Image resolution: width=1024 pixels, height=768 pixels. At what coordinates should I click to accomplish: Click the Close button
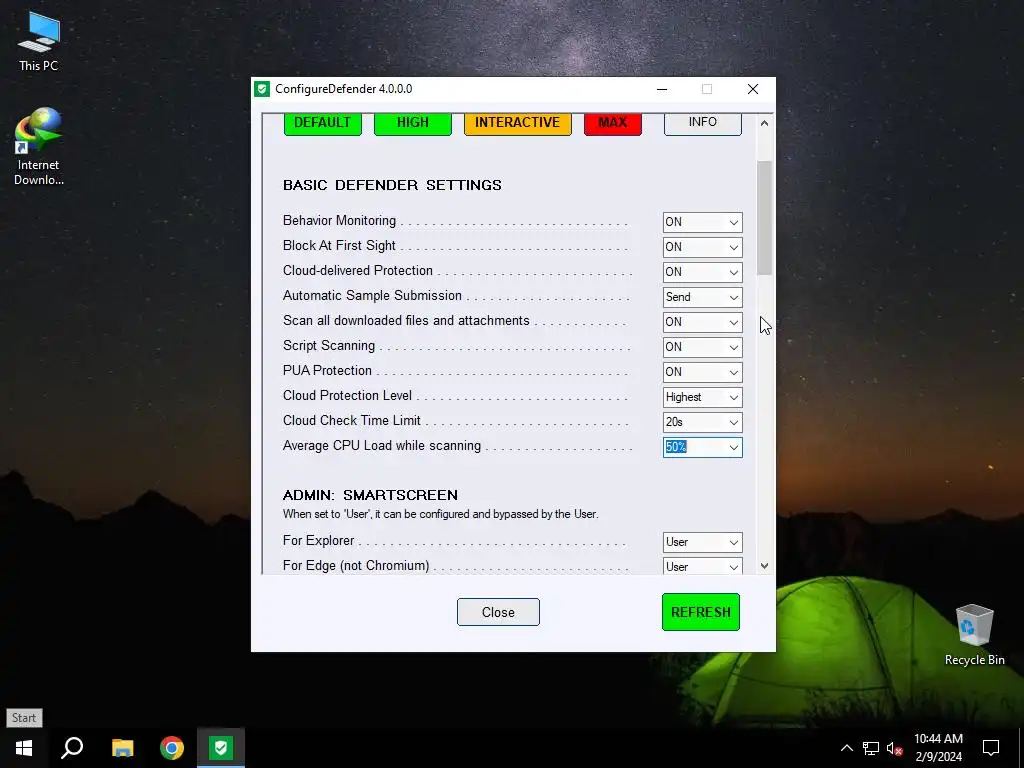498,612
